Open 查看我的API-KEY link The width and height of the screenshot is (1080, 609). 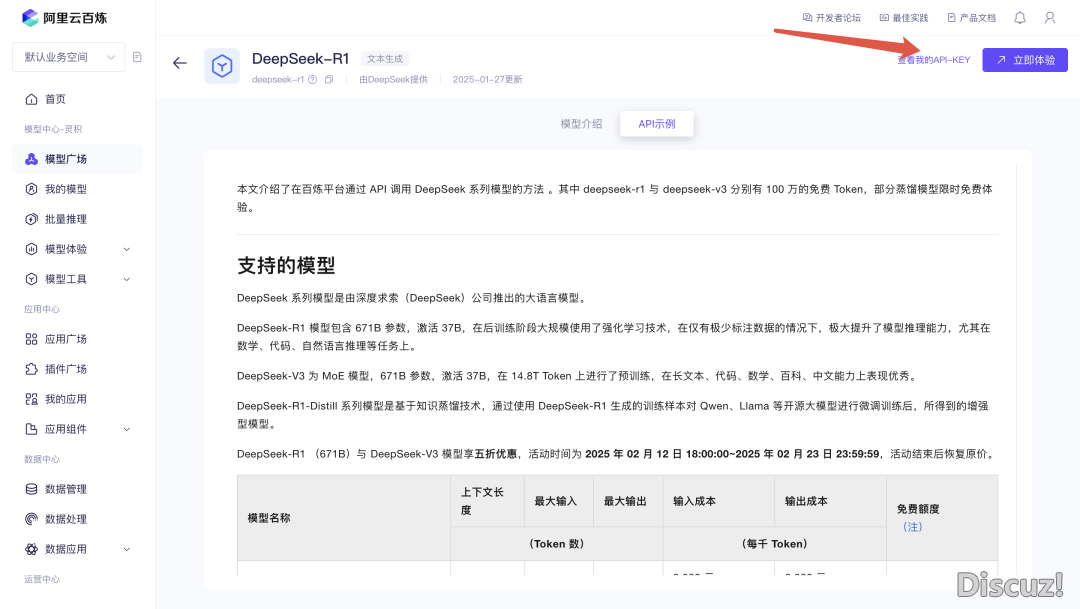(x=933, y=60)
